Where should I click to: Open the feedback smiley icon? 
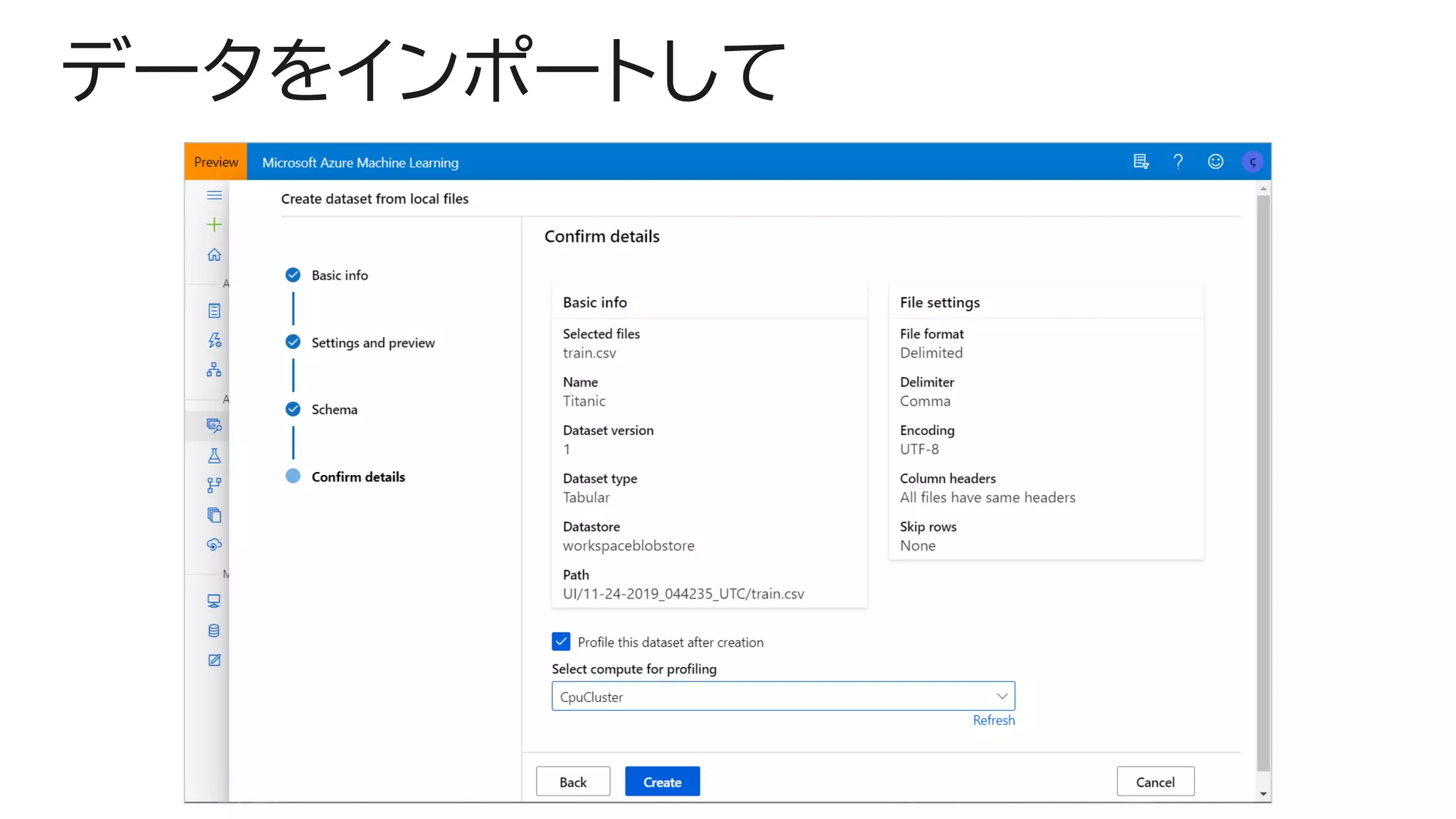1216,162
